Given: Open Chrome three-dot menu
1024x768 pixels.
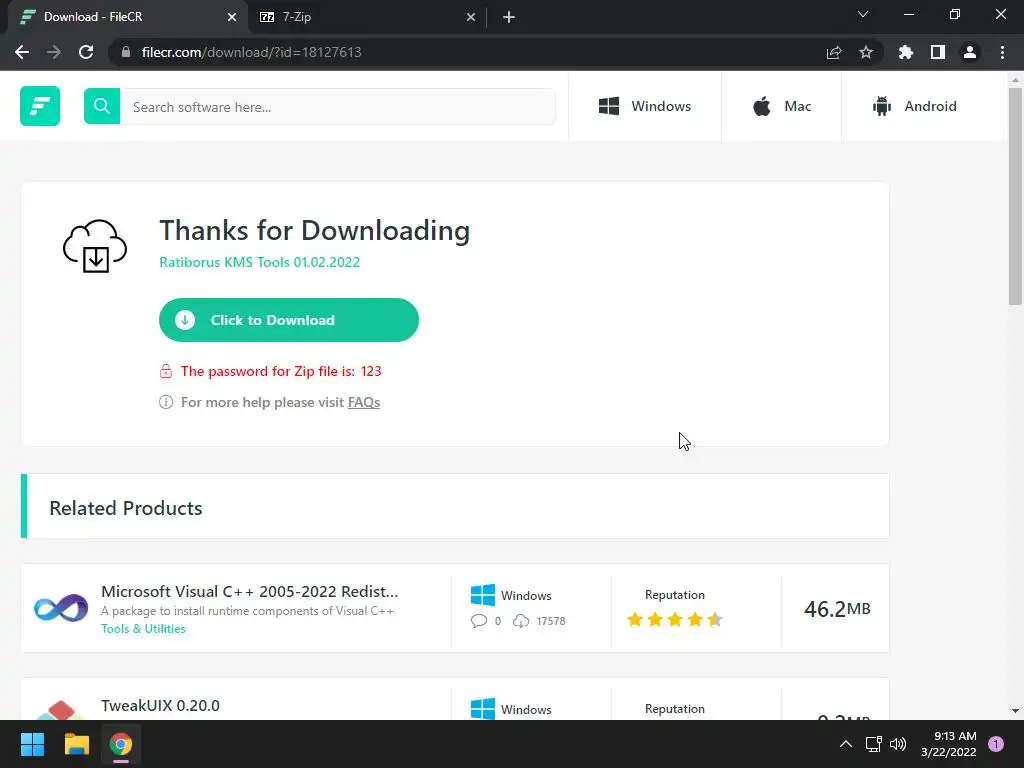Looking at the screenshot, I should pos(1002,52).
